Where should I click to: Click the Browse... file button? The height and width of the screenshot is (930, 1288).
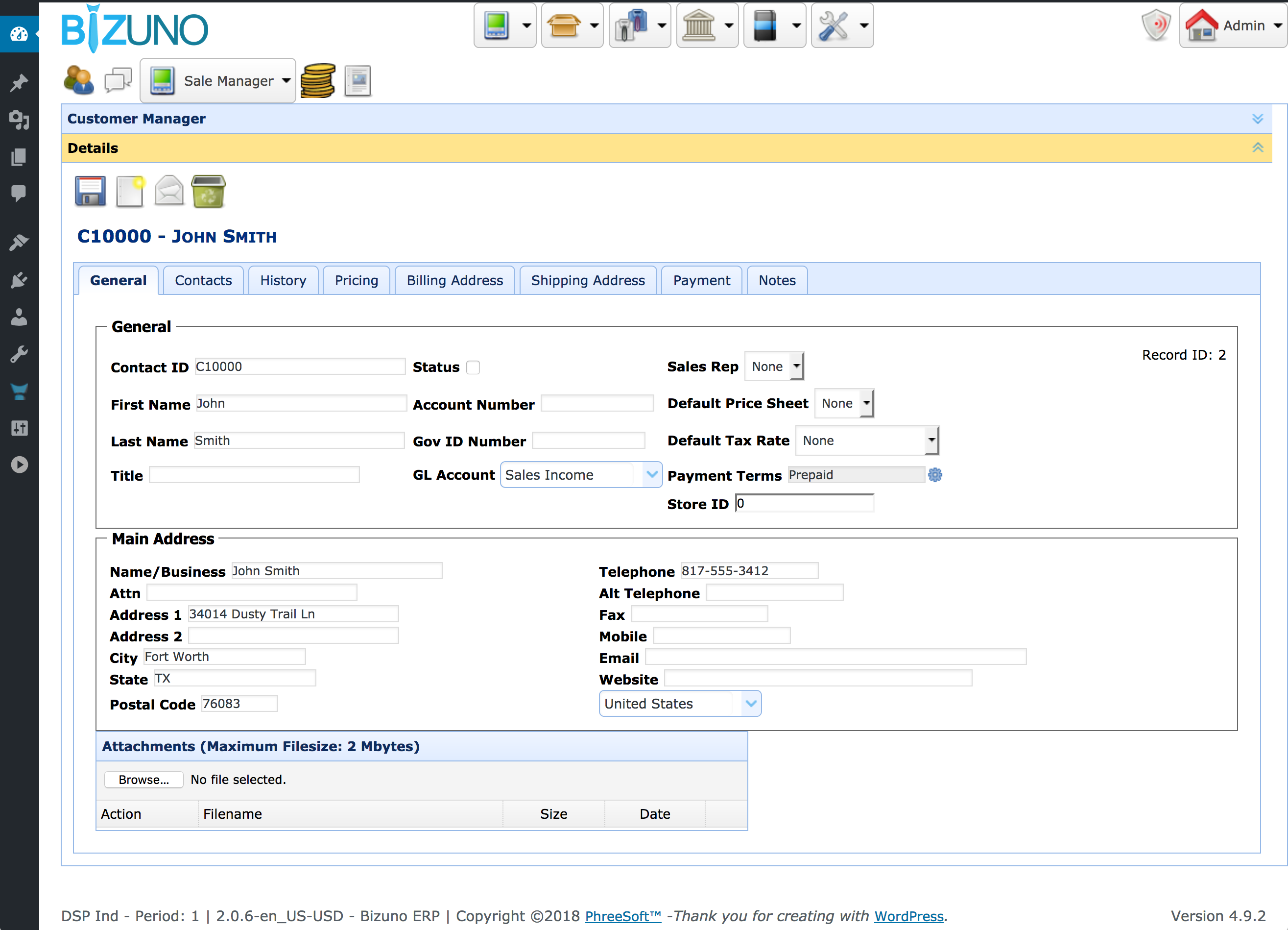click(x=143, y=780)
